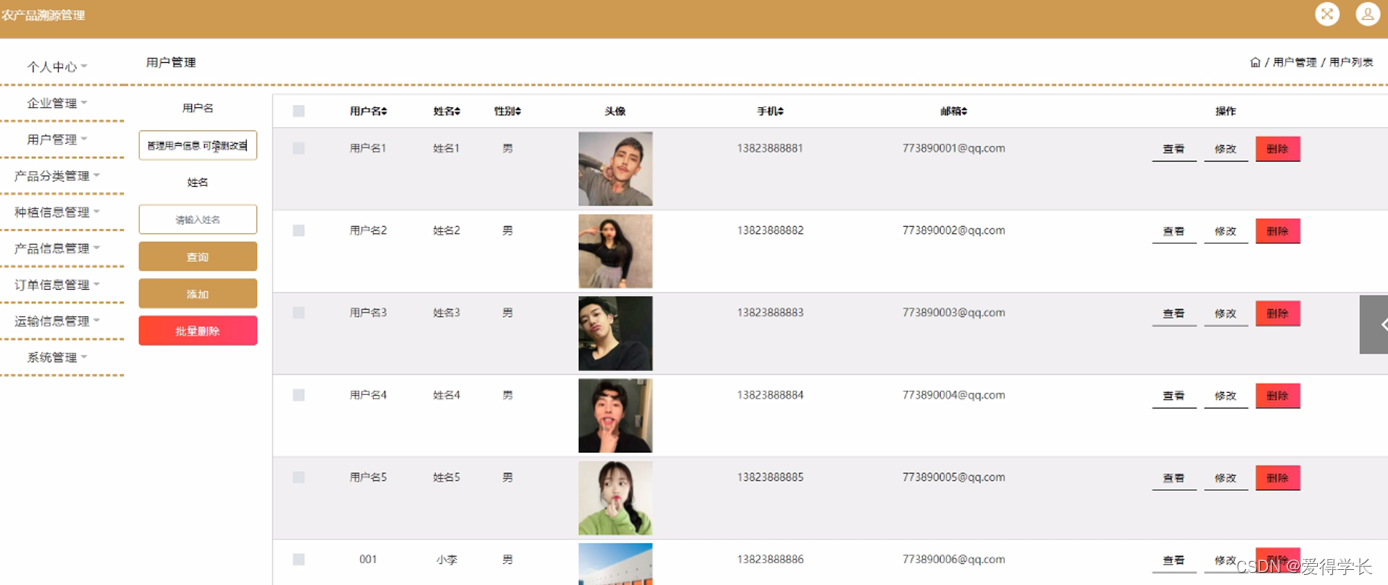
Task: Check the row for 用户名1
Action: [299, 148]
